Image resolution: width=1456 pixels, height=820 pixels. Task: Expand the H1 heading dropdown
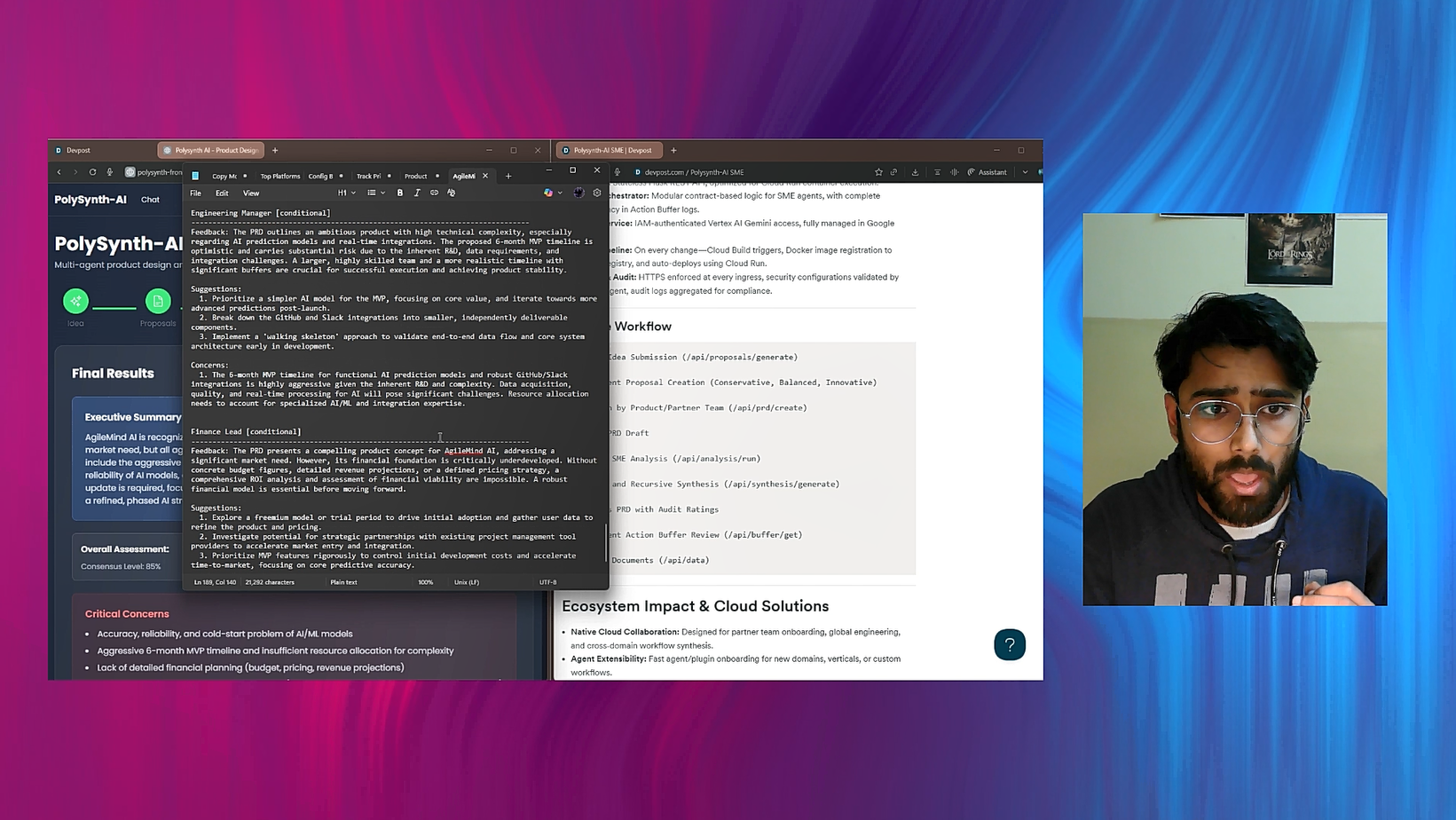click(x=346, y=193)
